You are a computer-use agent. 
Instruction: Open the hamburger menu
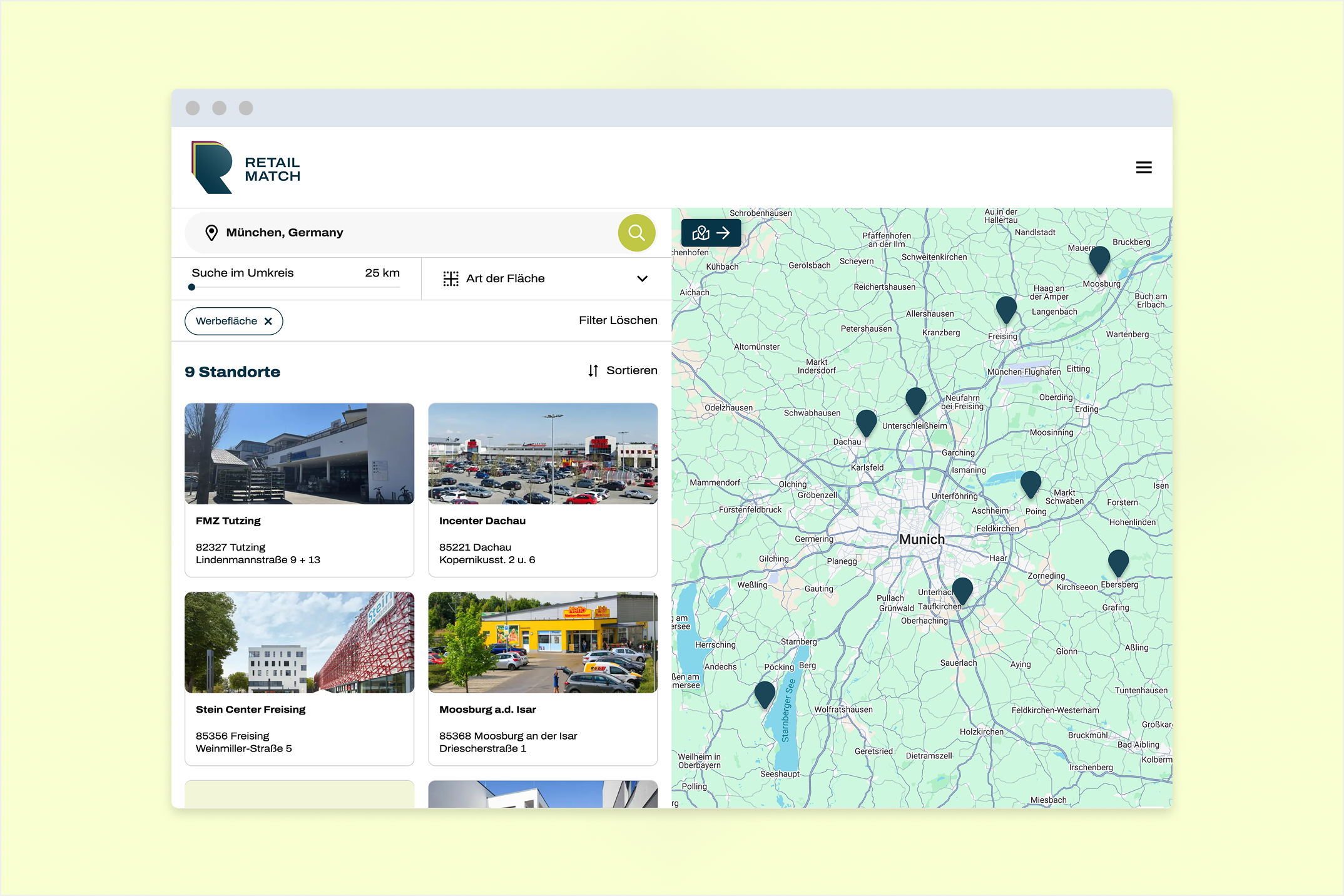pos(1143,168)
